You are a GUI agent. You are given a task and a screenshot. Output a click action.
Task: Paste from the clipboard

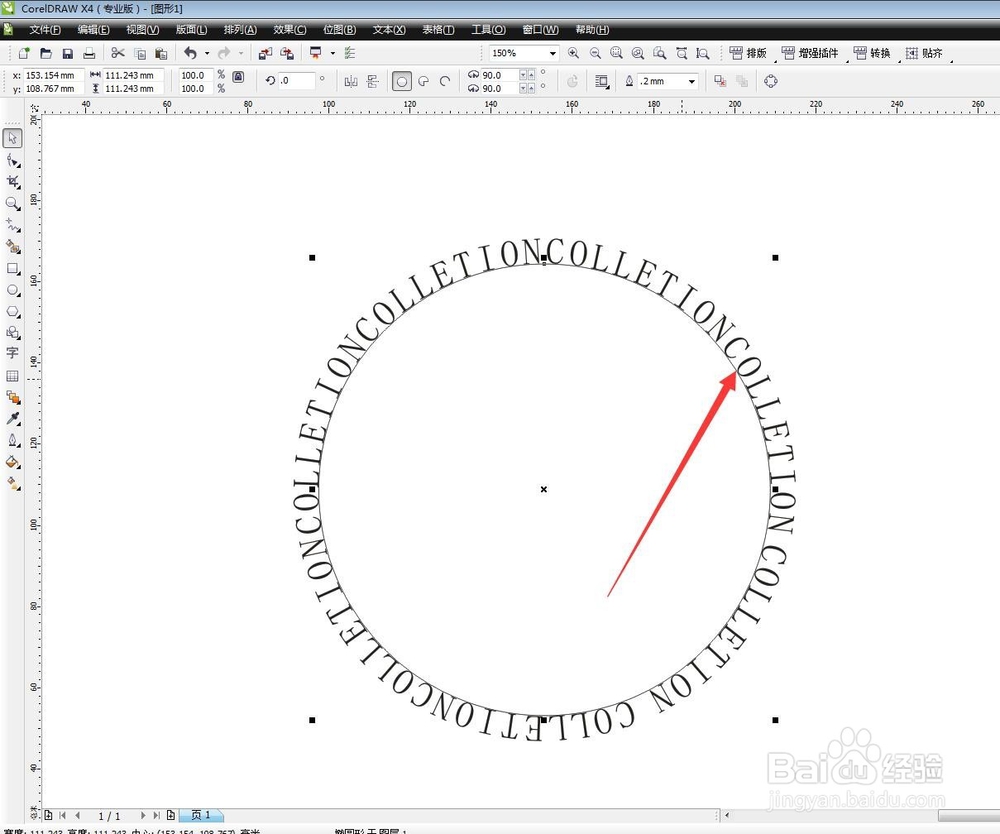[x=161, y=54]
